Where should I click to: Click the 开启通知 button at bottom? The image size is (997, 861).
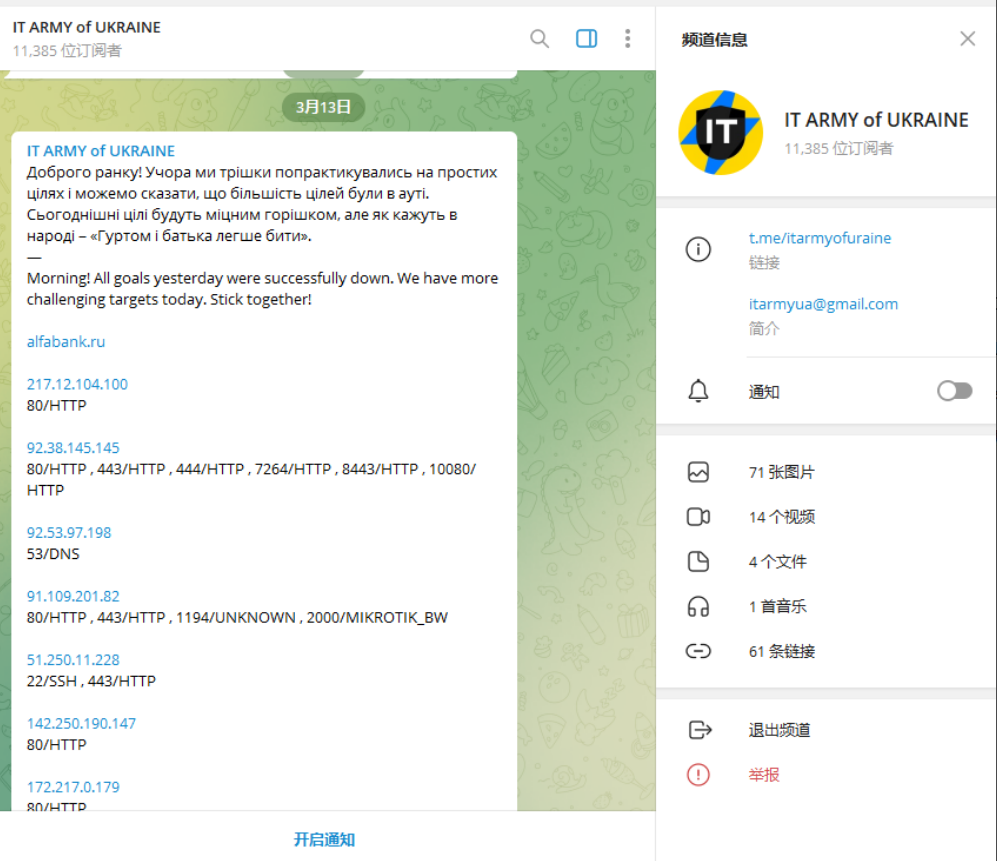coord(324,839)
